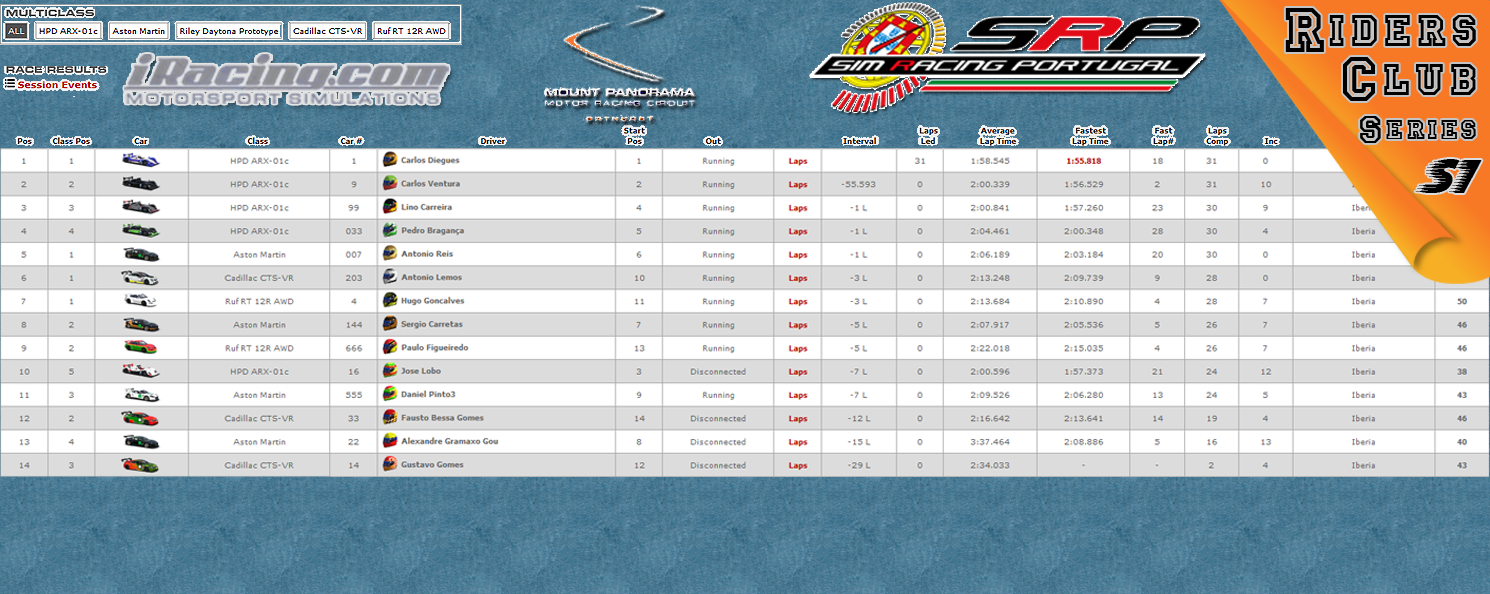The height and width of the screenshot is (594, 1490).
Task: Click Fausto Bessa Gomes helmet icon
Action: [x=390, y=418]
